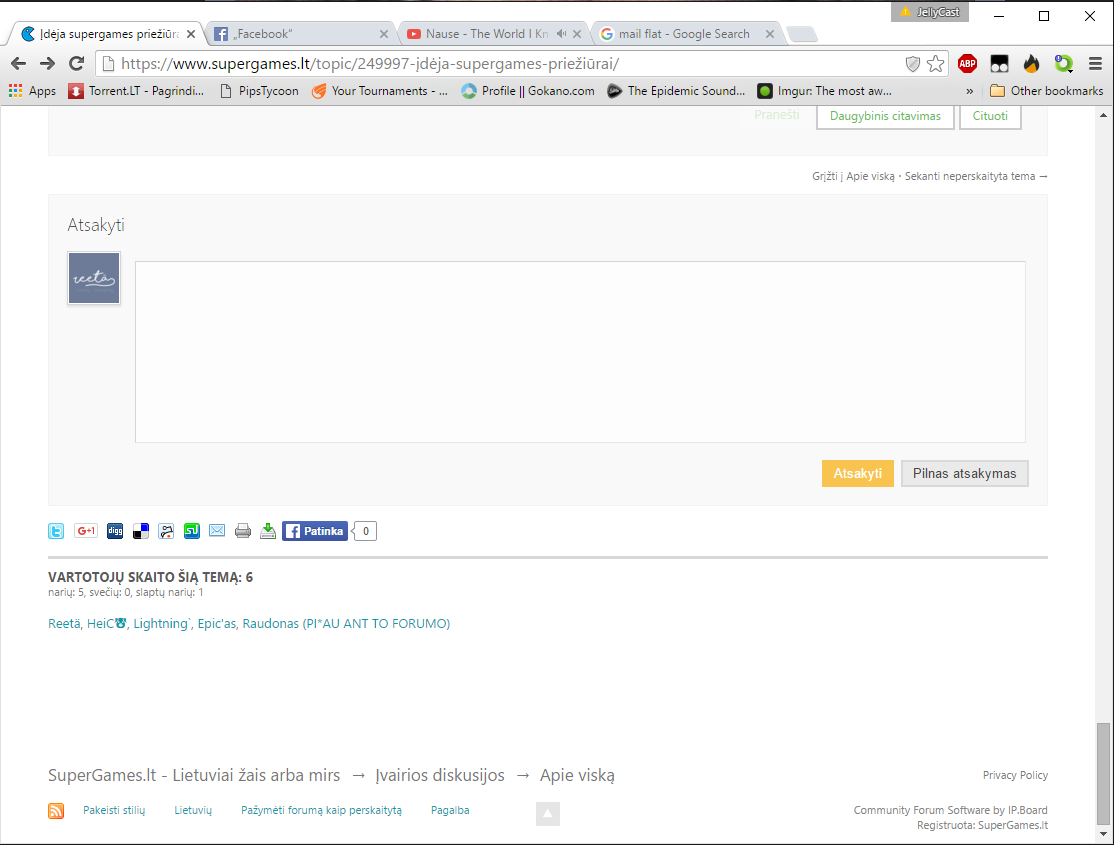Click Cituoti quote button
The width and height of the screenshot is (1114, 845).
990,116
